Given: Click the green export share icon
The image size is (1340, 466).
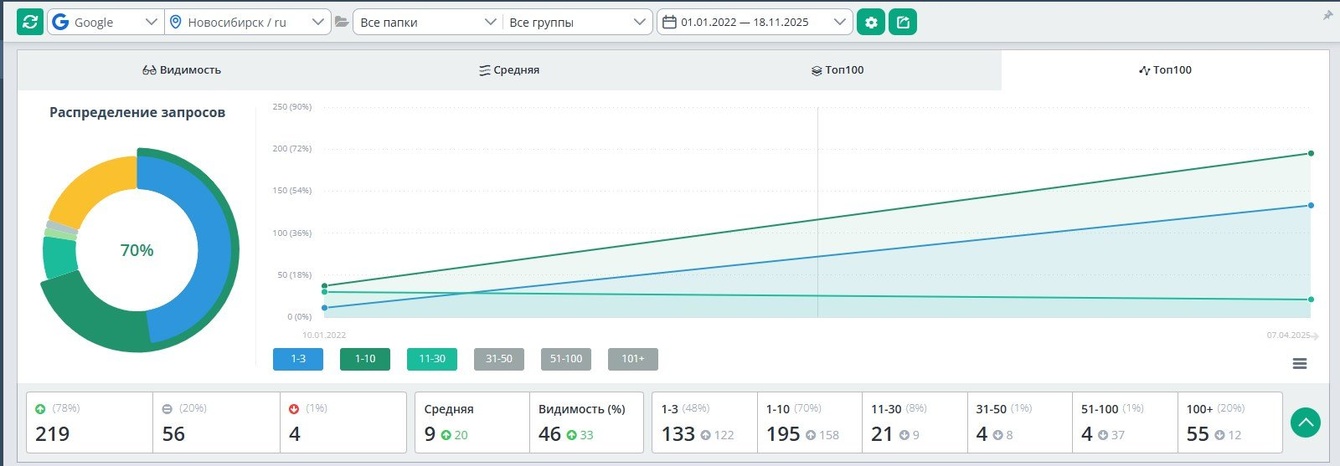Looking at the screenshot, I should (903, 22).
